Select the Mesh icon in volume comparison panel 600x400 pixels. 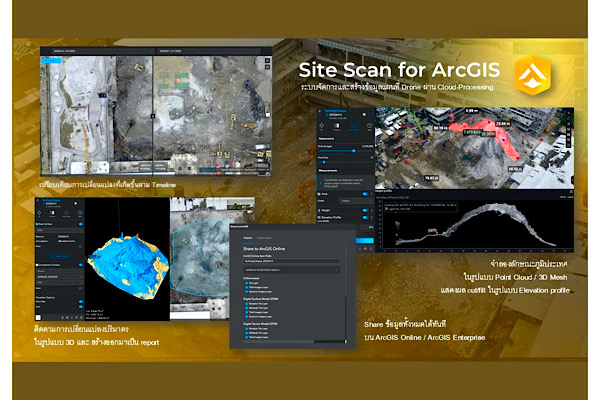(80, 213)
